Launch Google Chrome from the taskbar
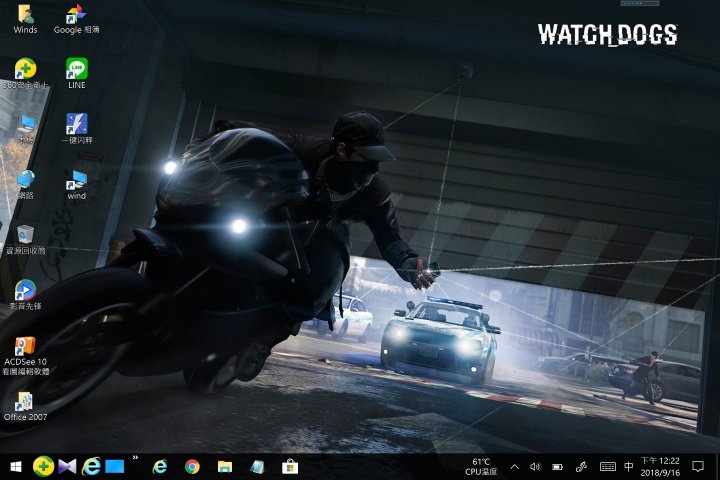This screenshot has width=720, height=480. (192, 467)
